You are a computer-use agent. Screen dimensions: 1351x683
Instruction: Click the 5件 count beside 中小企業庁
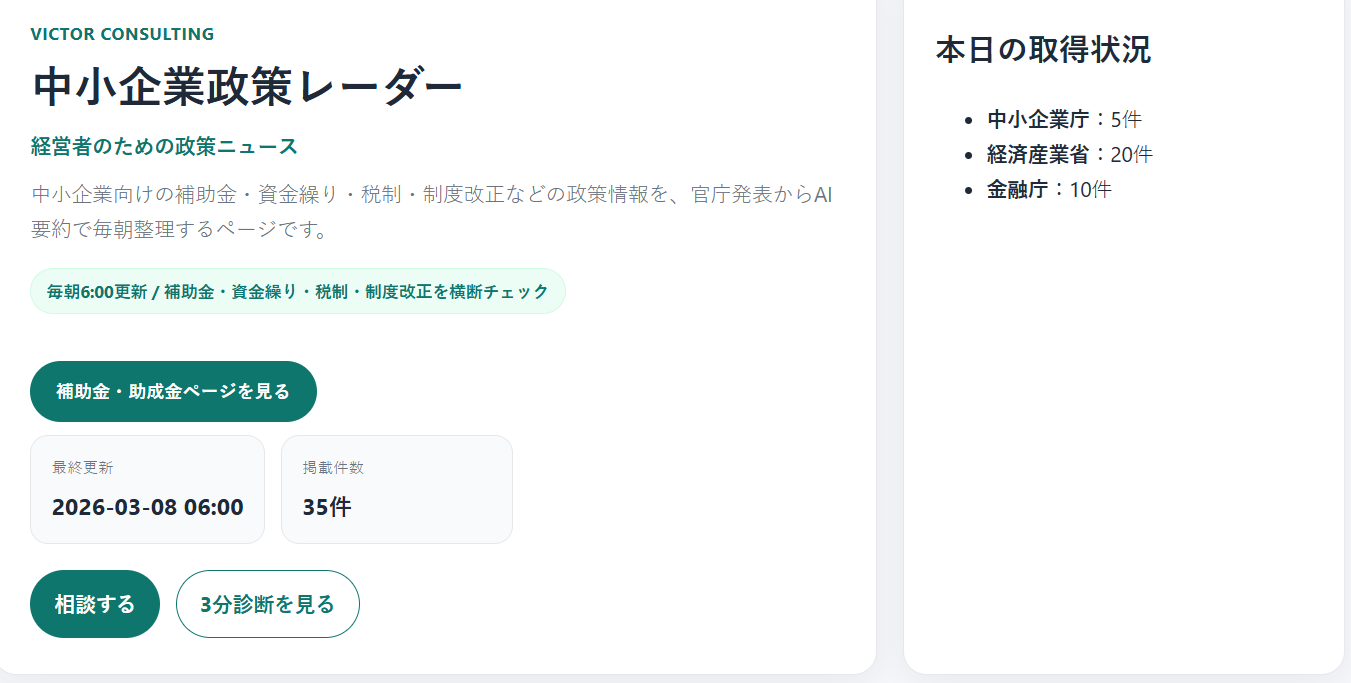[1126, 119]
